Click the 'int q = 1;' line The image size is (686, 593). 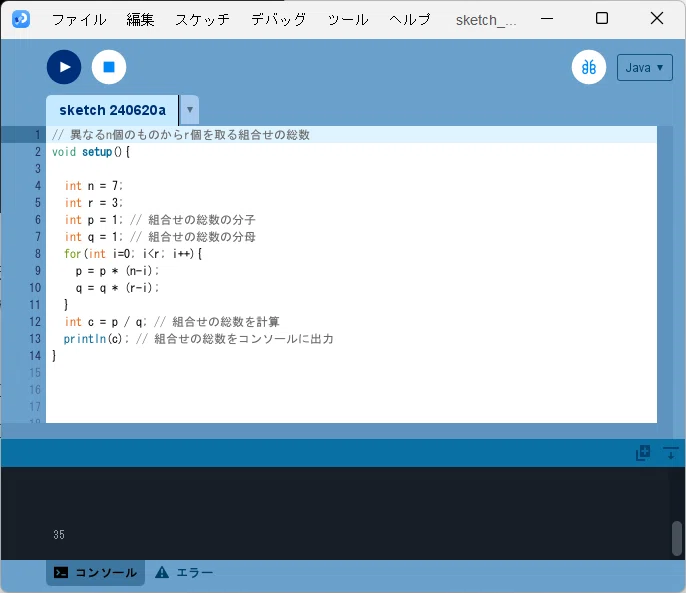94,237
